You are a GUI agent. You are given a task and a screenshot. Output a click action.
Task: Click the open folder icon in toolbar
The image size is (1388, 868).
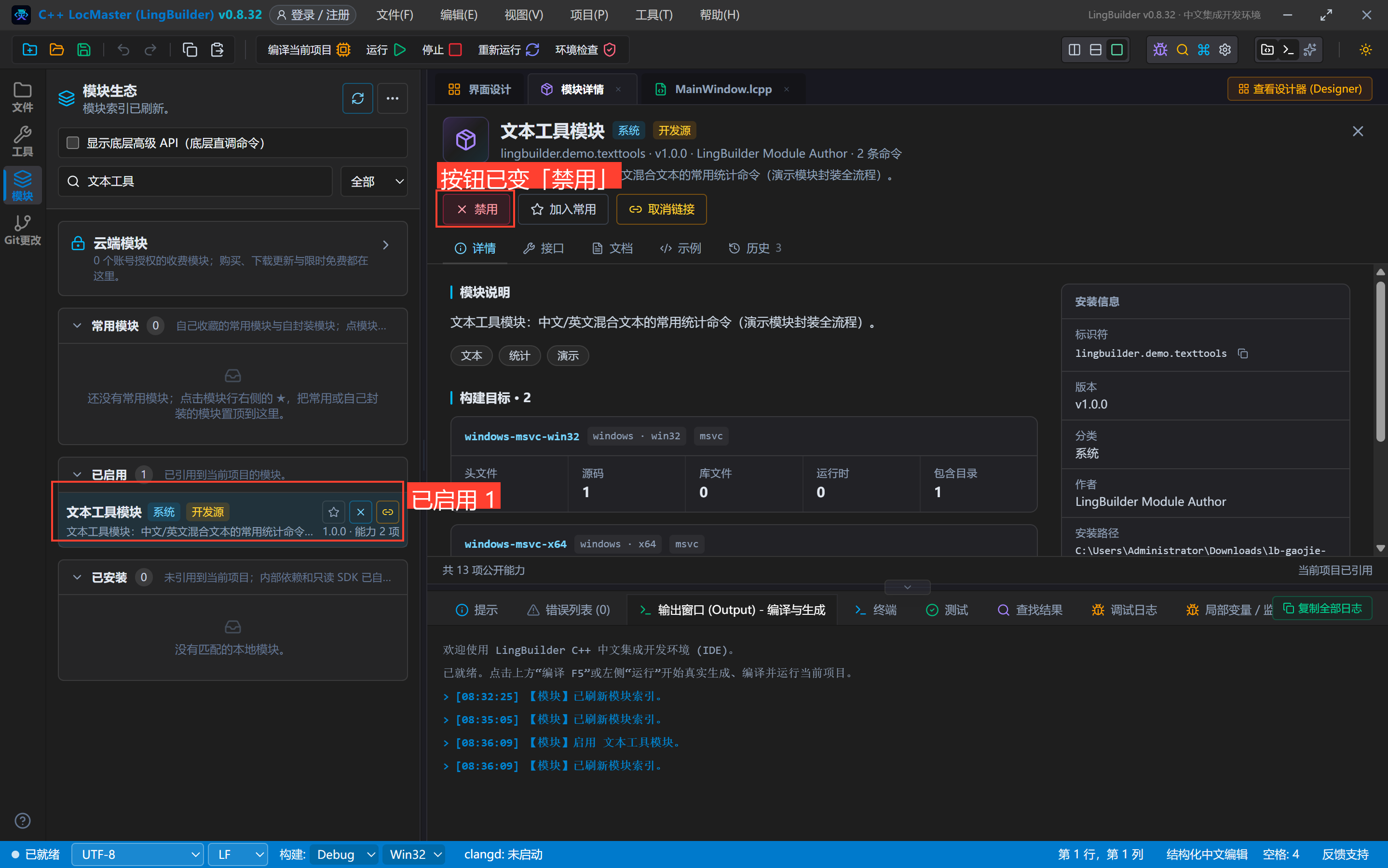coord(56,49)
